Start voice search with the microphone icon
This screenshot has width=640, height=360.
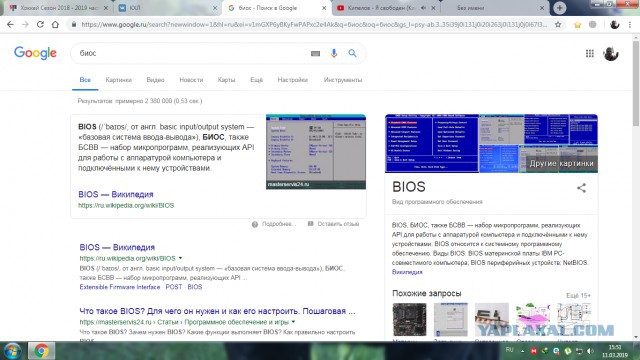334,53
